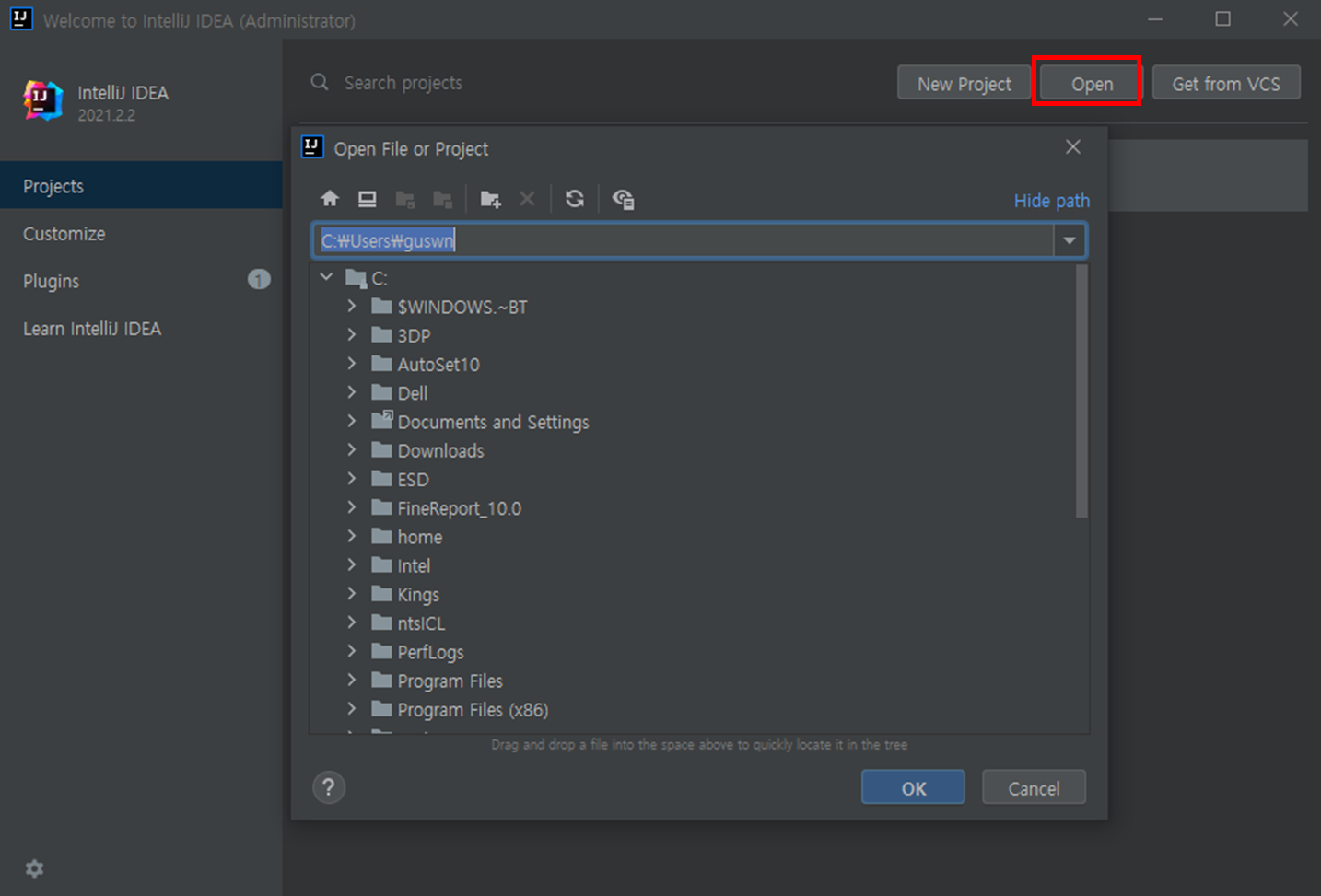This screenshot has height=896, width=1321.
Task: Select the home folder
Action: (x=406, y=537)
